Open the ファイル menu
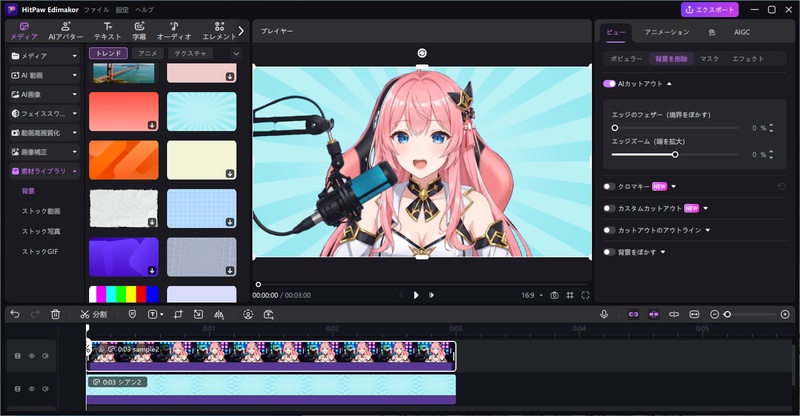 [96, 10]
